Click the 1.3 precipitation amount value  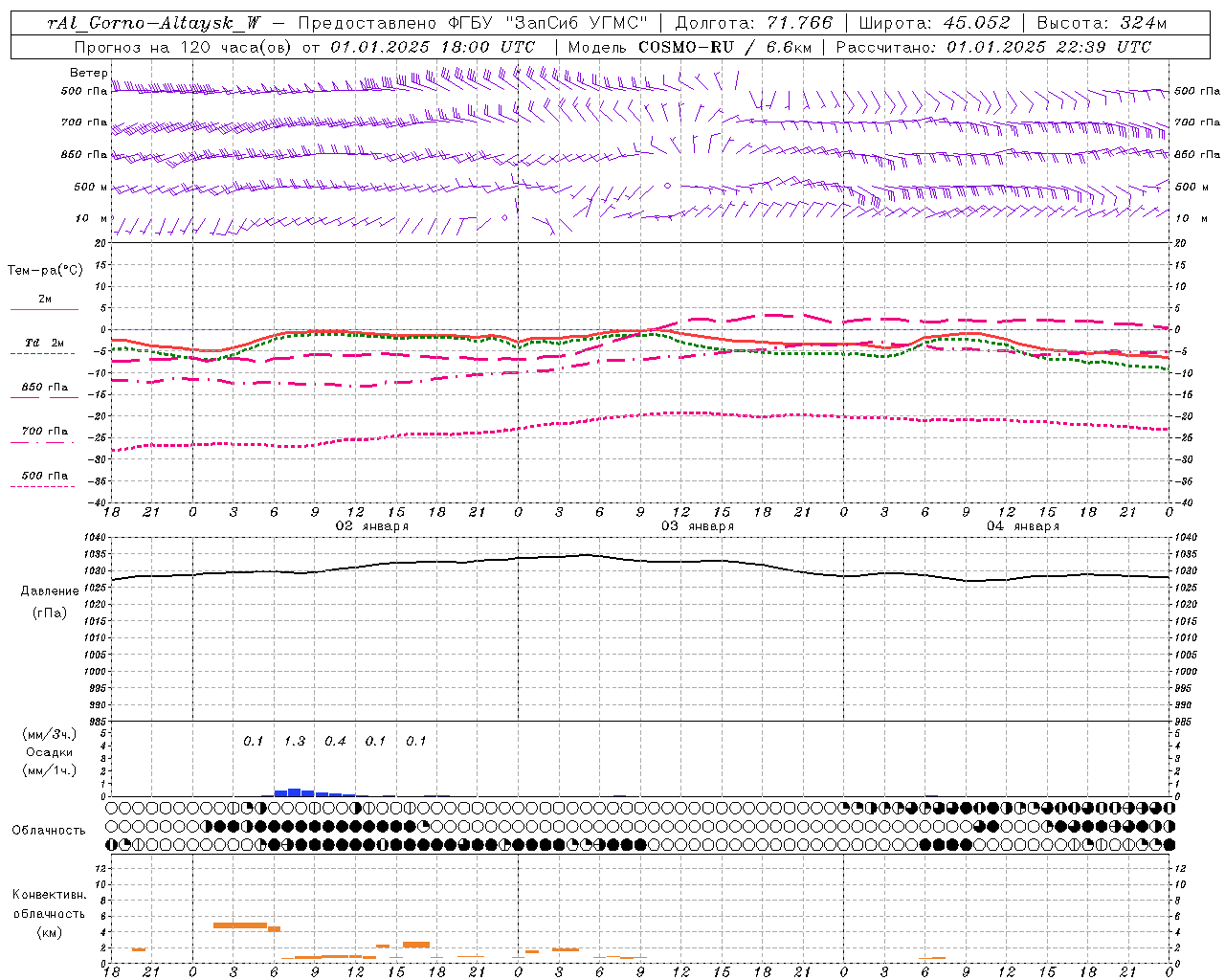pos(295,742)
